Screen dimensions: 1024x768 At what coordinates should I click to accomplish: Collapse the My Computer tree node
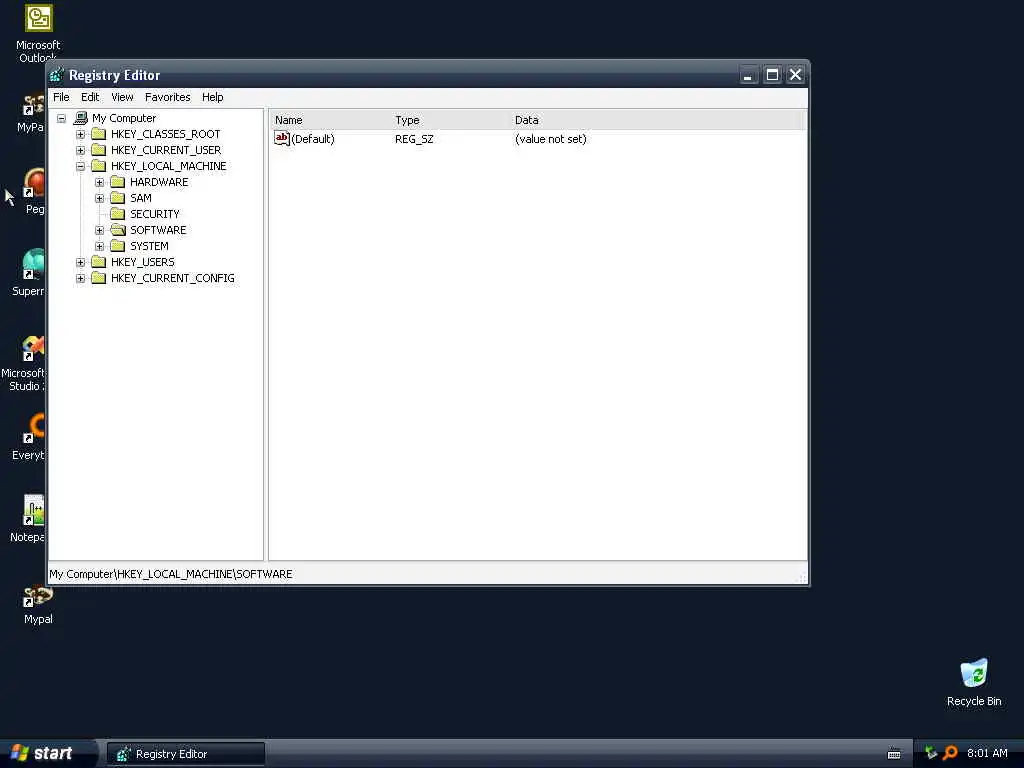pos(61,119)
